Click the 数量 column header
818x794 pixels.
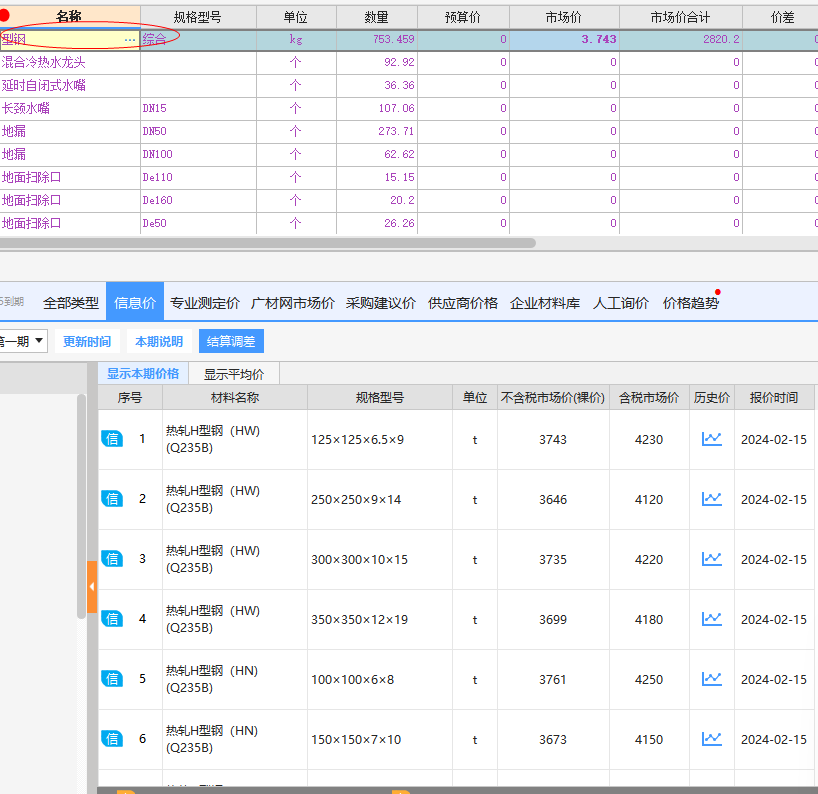pyautogui.click(x=376, y=17)
